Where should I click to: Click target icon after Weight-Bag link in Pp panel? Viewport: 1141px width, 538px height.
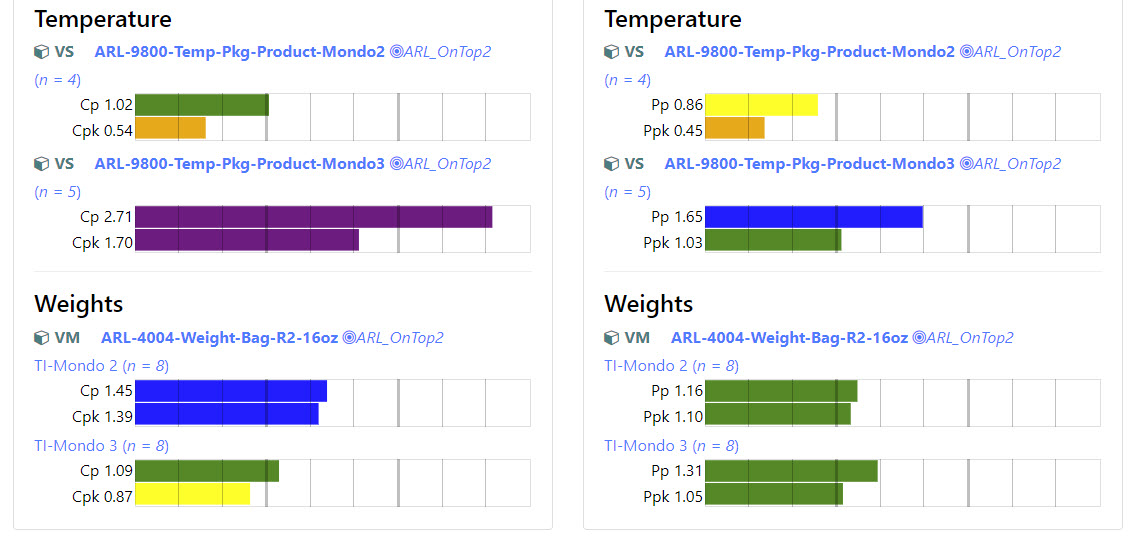click(919, 338)
